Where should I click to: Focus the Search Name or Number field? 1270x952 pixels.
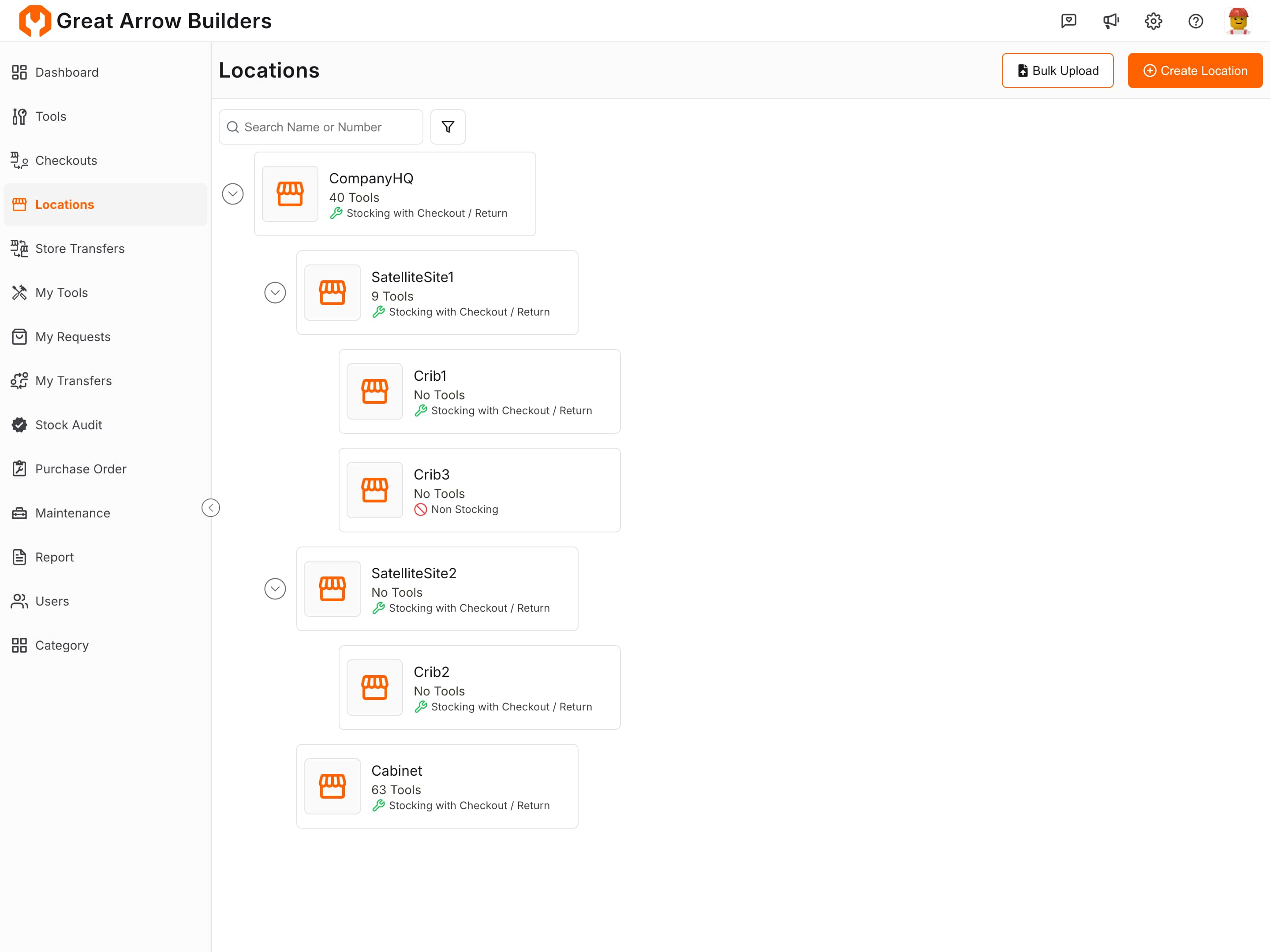pyautogui.click(x=327, y=127)
